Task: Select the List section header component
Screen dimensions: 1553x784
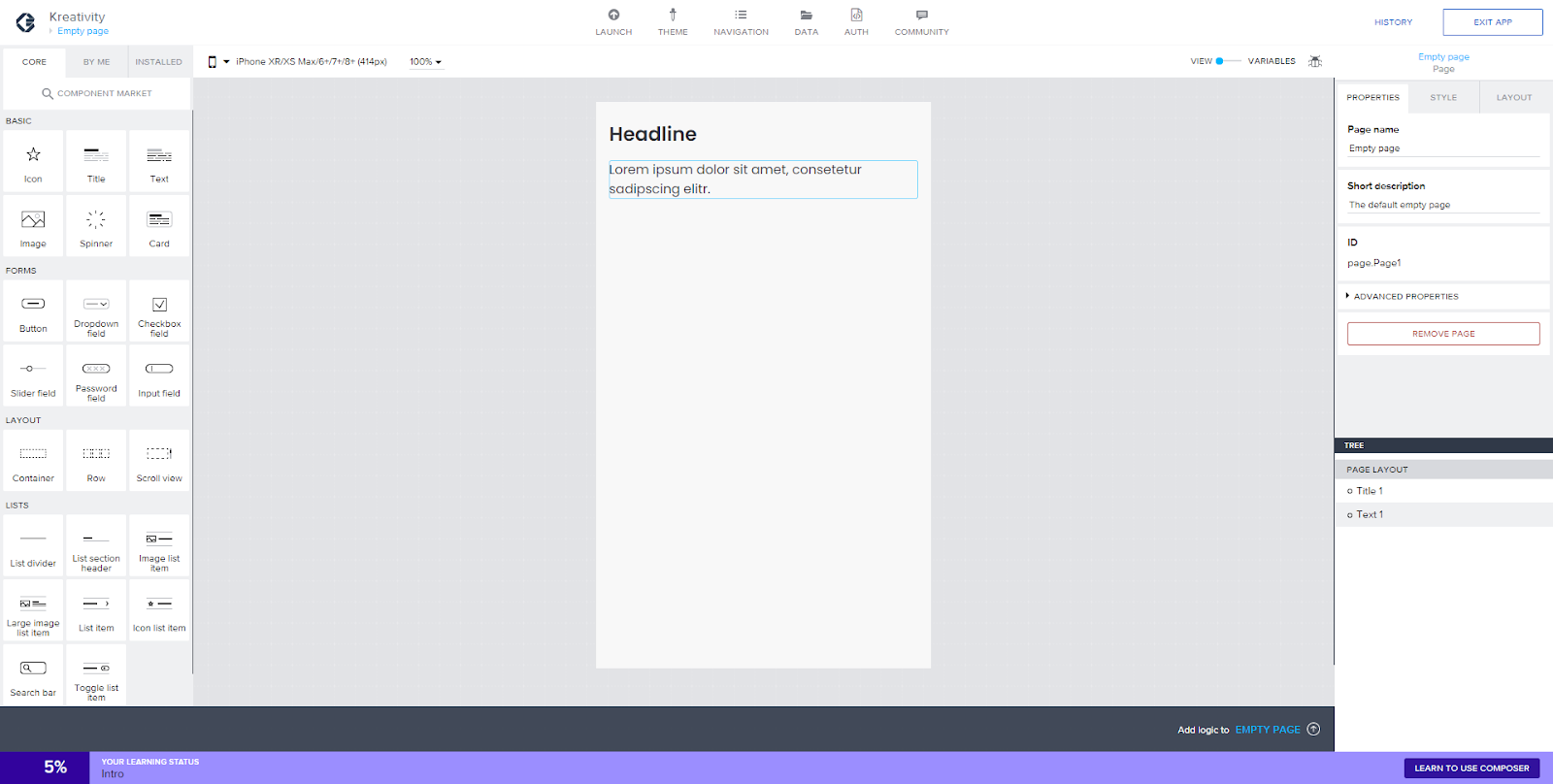Action: 96,545
